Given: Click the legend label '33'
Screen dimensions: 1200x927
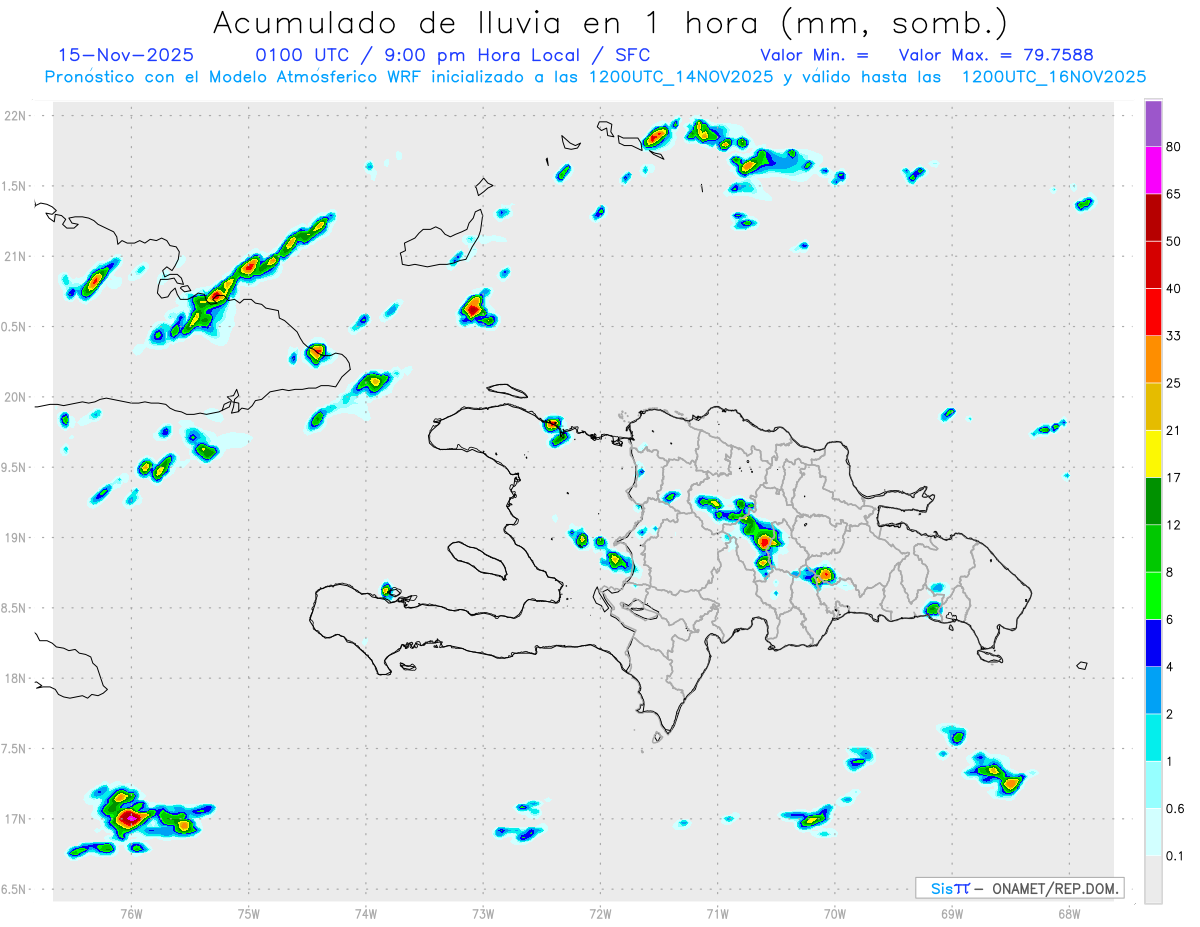Looking at the screenshot, I should pyautogui.click(x=1174, y=336).
